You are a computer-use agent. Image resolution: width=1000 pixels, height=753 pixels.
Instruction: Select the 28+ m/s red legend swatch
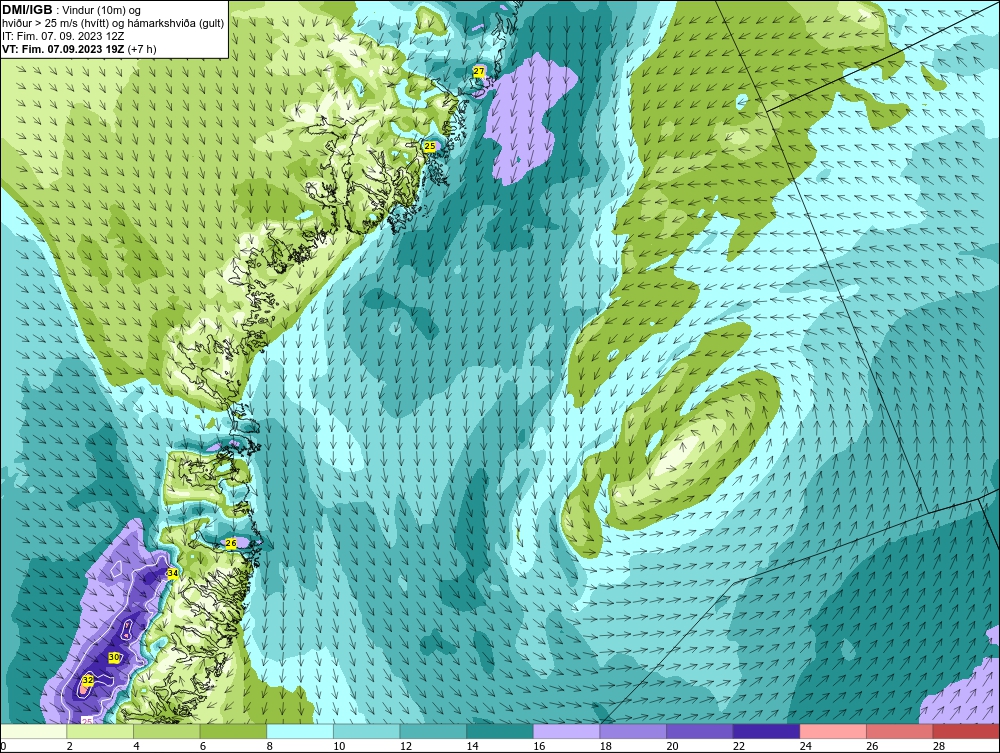[966, 731]
